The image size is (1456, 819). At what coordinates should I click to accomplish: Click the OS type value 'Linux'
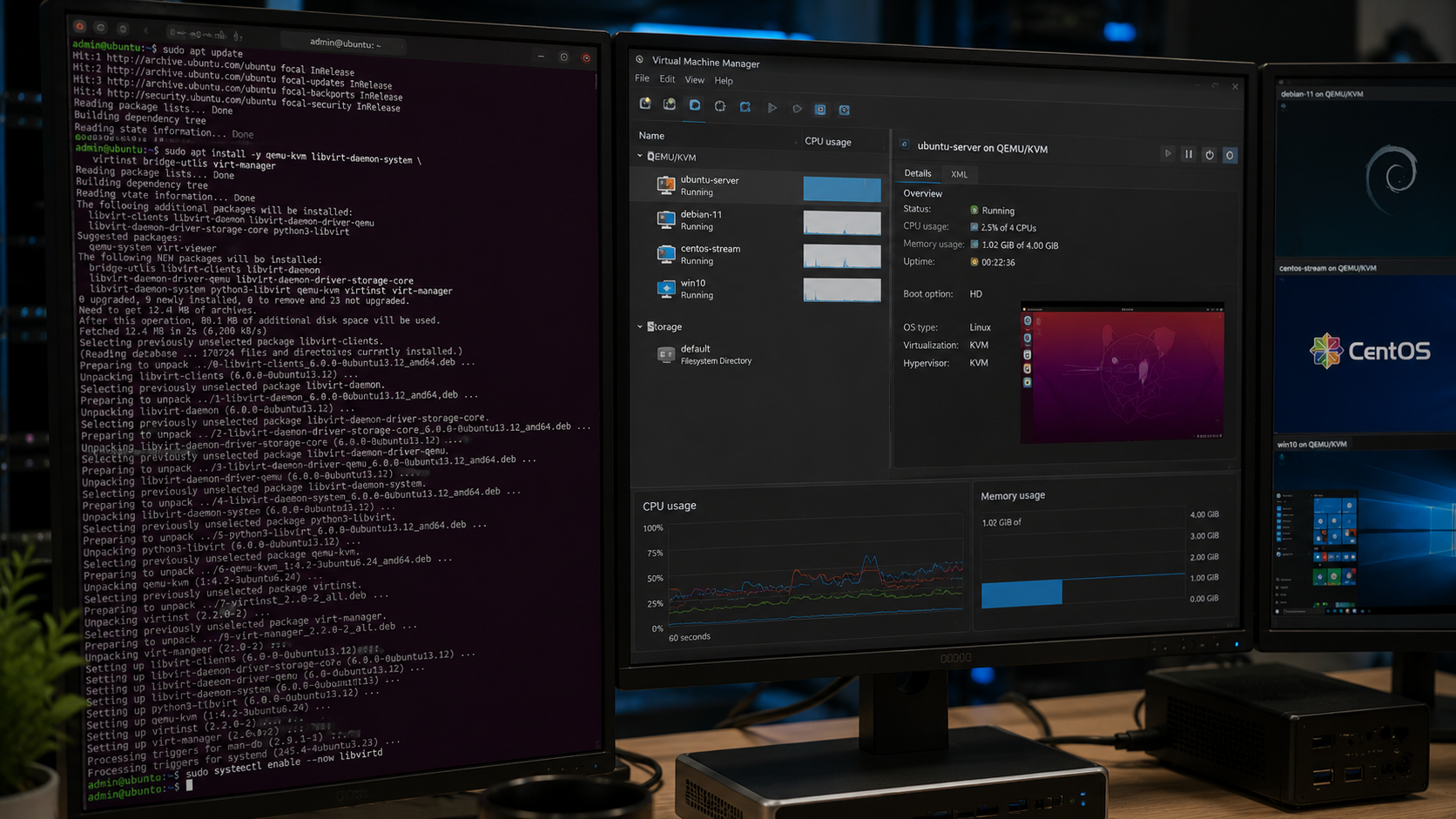click(981, 327)
